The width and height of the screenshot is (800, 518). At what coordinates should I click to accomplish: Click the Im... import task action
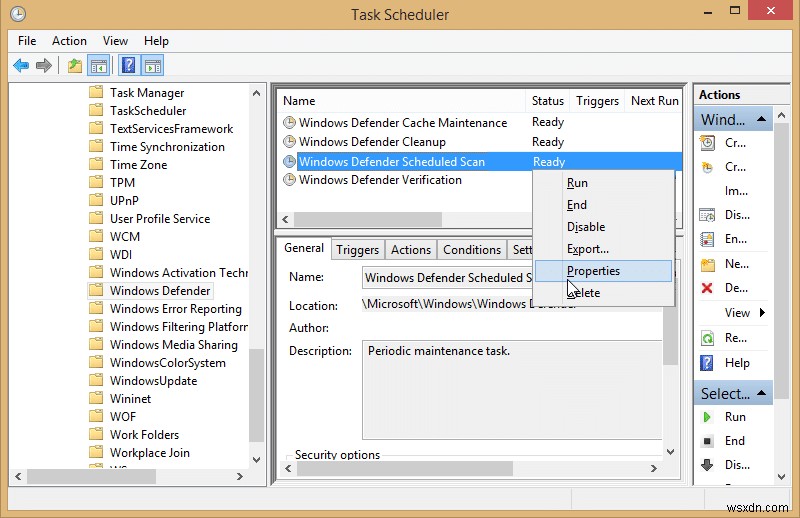tap(736, 191)
